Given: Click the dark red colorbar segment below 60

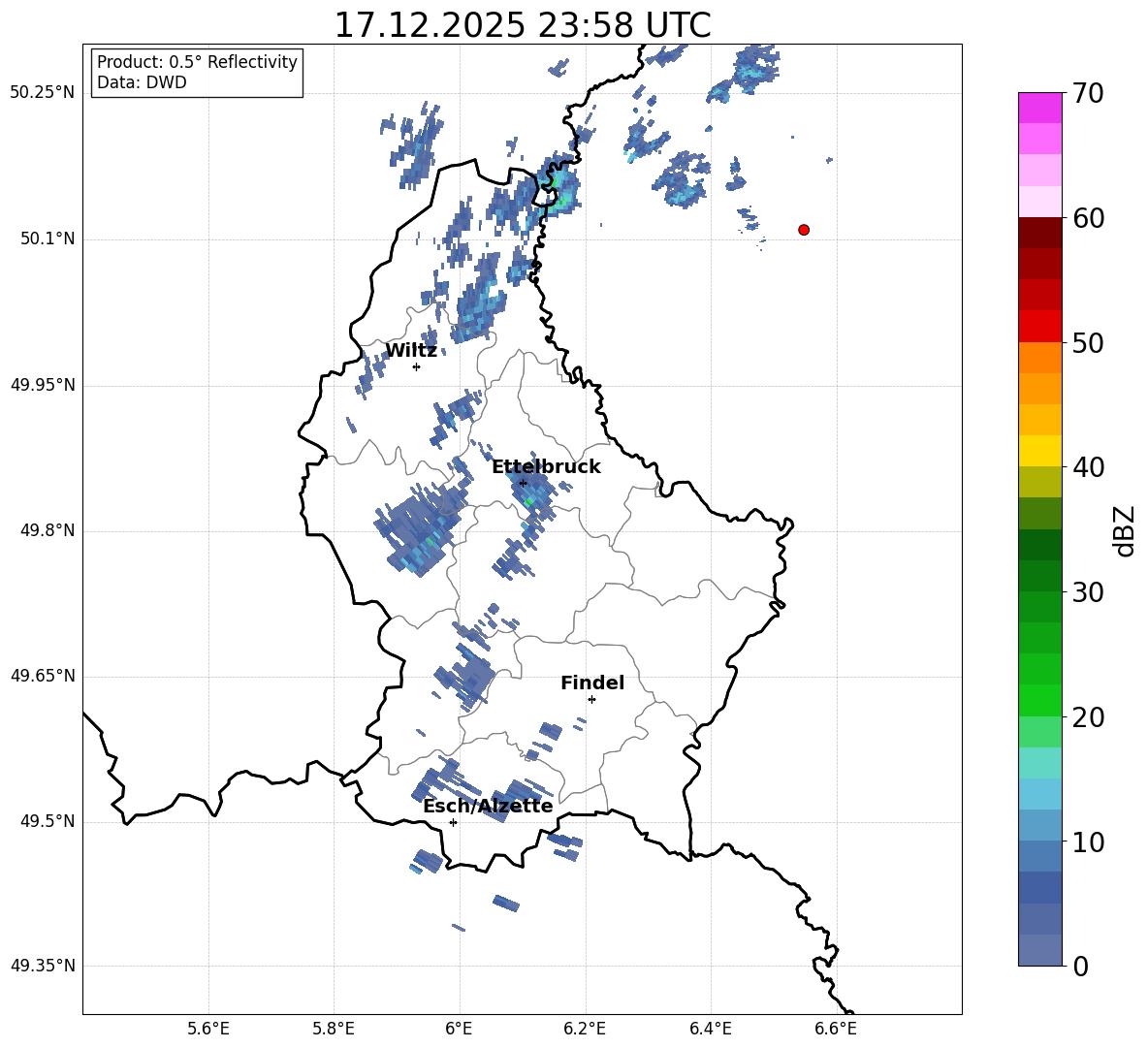Looking at the screenshot, I should (1039, 233).
